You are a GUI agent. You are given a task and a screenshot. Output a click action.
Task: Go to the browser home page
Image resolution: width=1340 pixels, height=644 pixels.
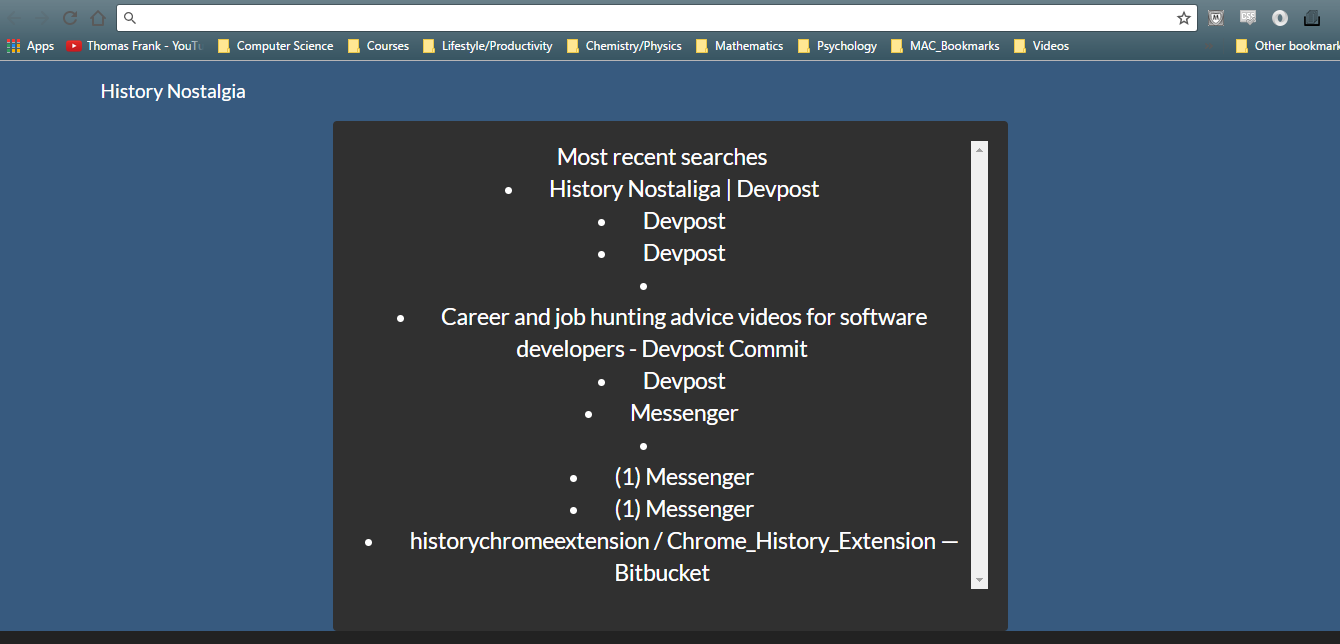point(98,18)
